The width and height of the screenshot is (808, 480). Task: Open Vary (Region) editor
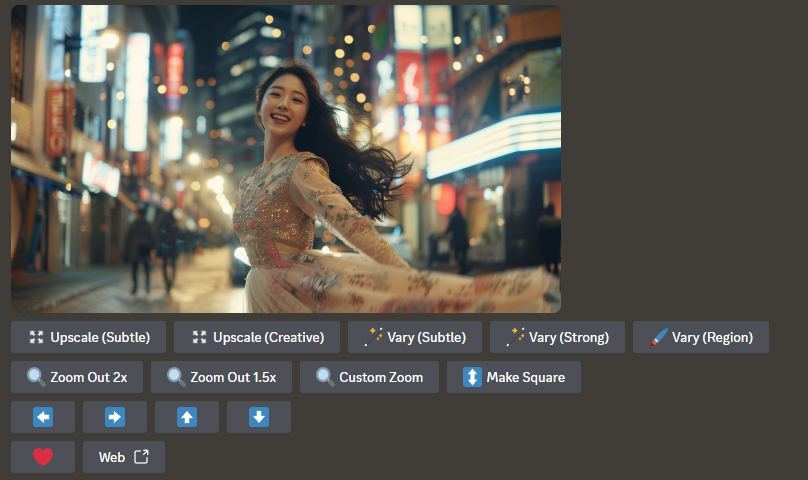click(701, 337)
